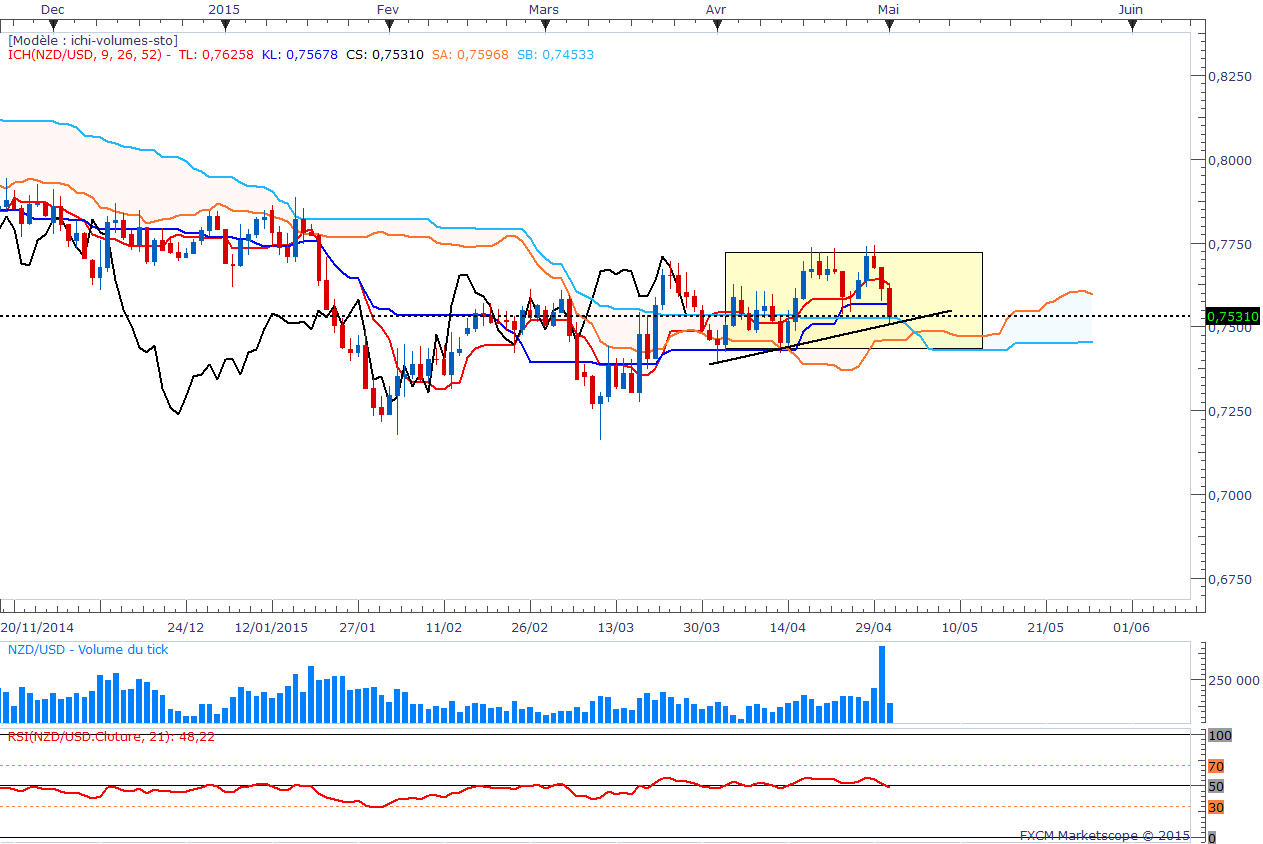Click the 24/12 date on time axis
The image size is (1263, 844).
(187, 627)
